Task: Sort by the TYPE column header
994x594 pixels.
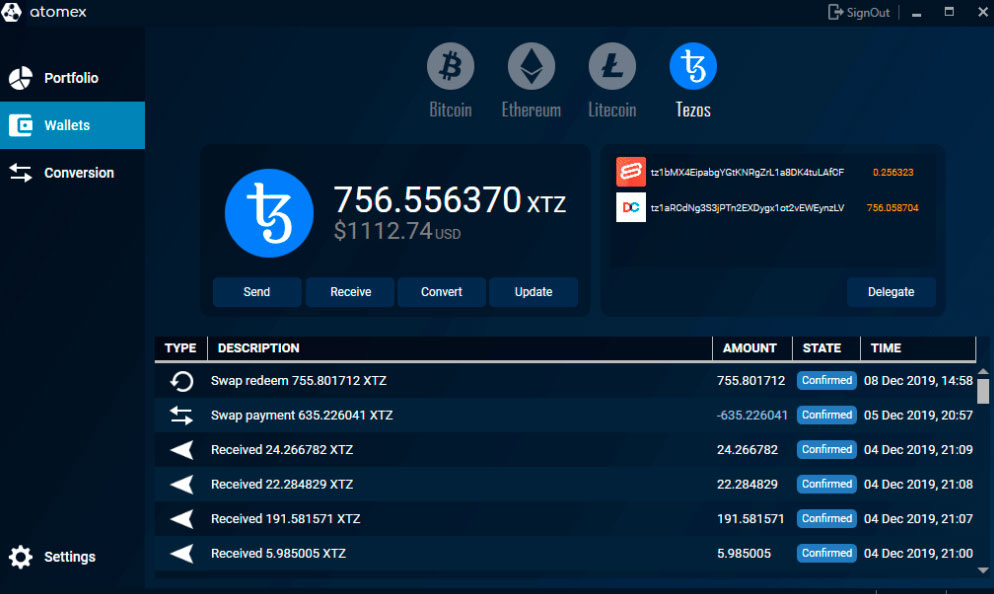Action: [181, 348]
